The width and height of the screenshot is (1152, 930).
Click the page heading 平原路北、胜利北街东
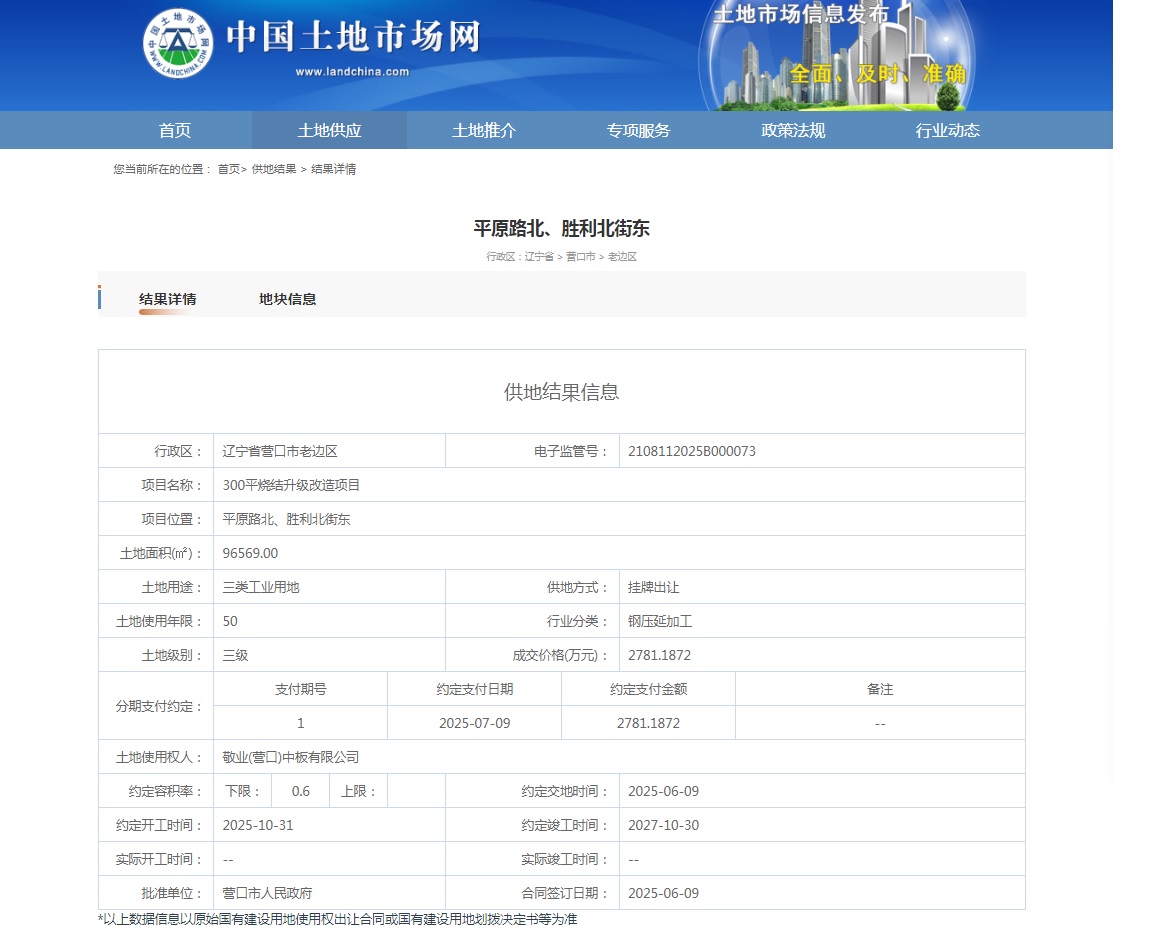561,228
